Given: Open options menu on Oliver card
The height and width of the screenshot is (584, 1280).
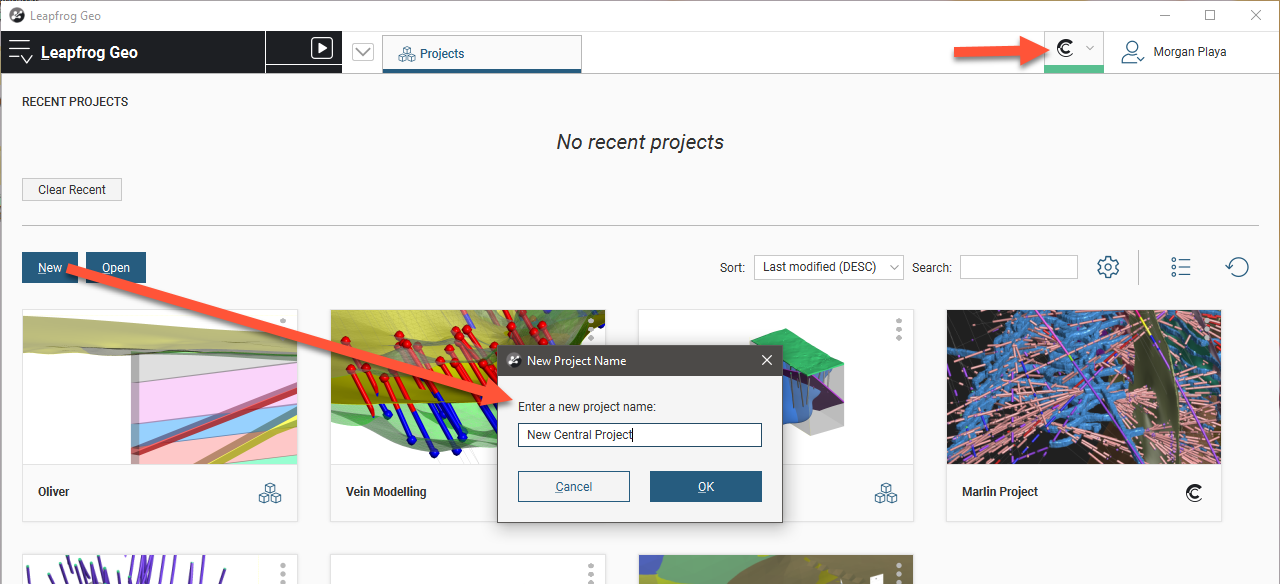Looking at the screenshot, I should (x=283, y=329).
